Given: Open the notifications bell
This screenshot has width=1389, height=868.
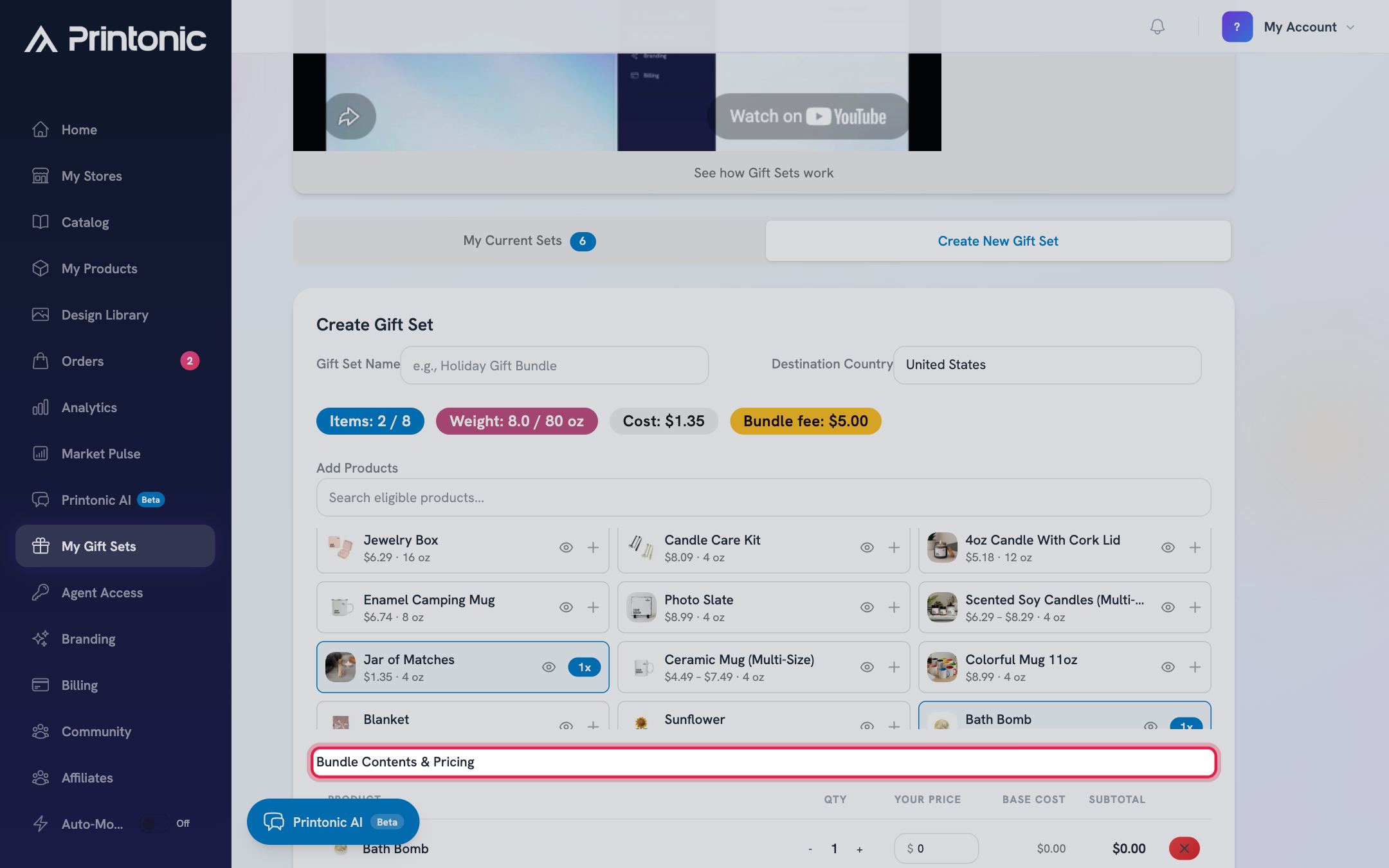Looking at the screenshot, I should (1157, 27).
